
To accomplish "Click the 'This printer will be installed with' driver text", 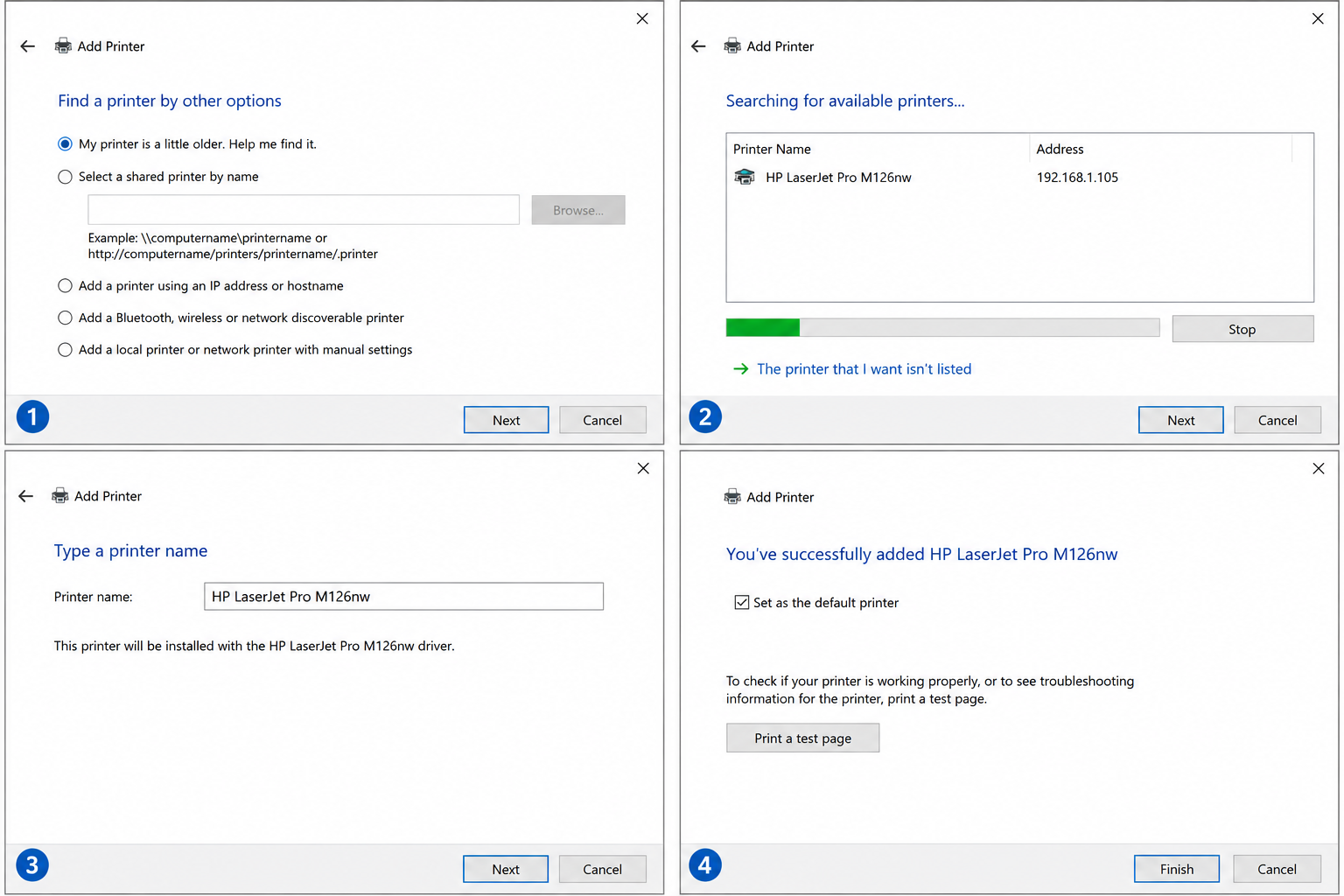I will tap(255, 646).
